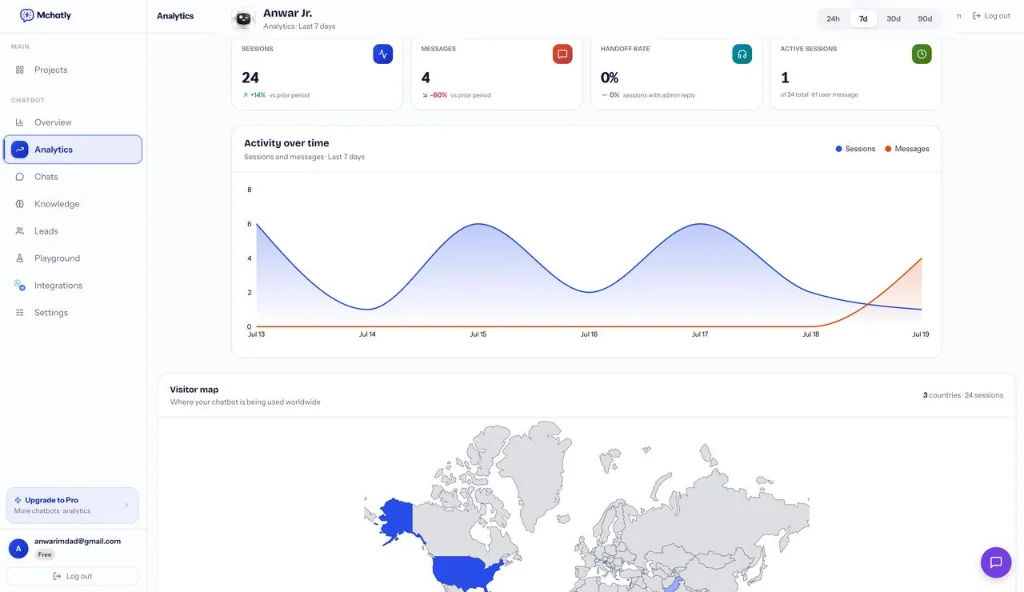Click the Handoff Rate headset icon
Viewport: 1024px width, 592px height.
742,54
